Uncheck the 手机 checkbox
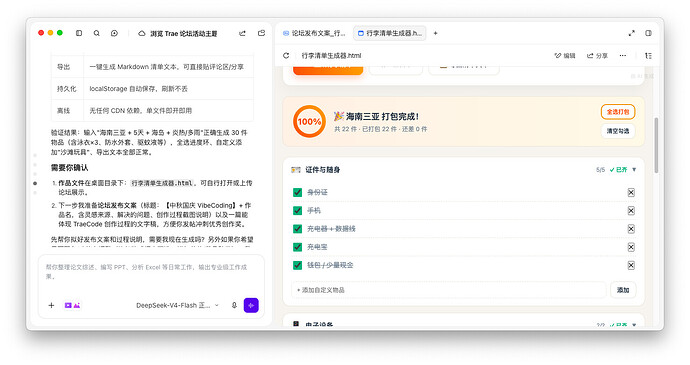This screenshot has width=690, height=365. point(297,210)
